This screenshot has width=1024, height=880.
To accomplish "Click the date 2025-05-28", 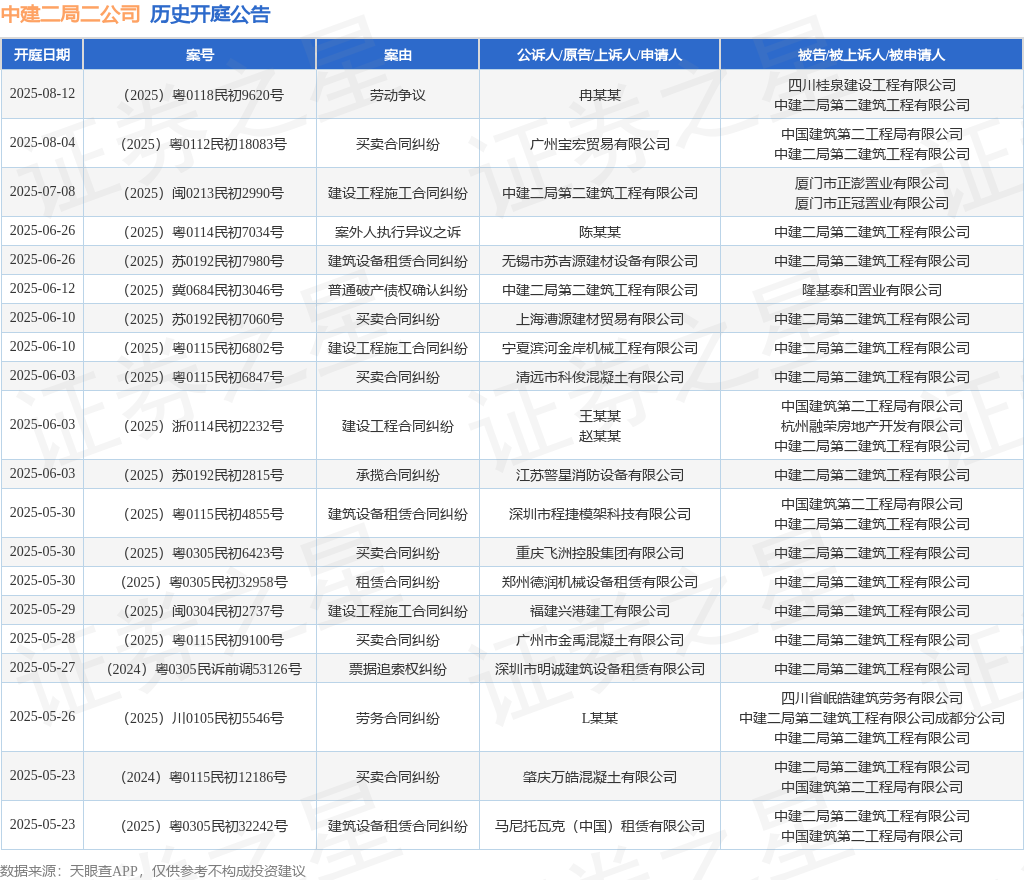I will (x=42, y=638).
